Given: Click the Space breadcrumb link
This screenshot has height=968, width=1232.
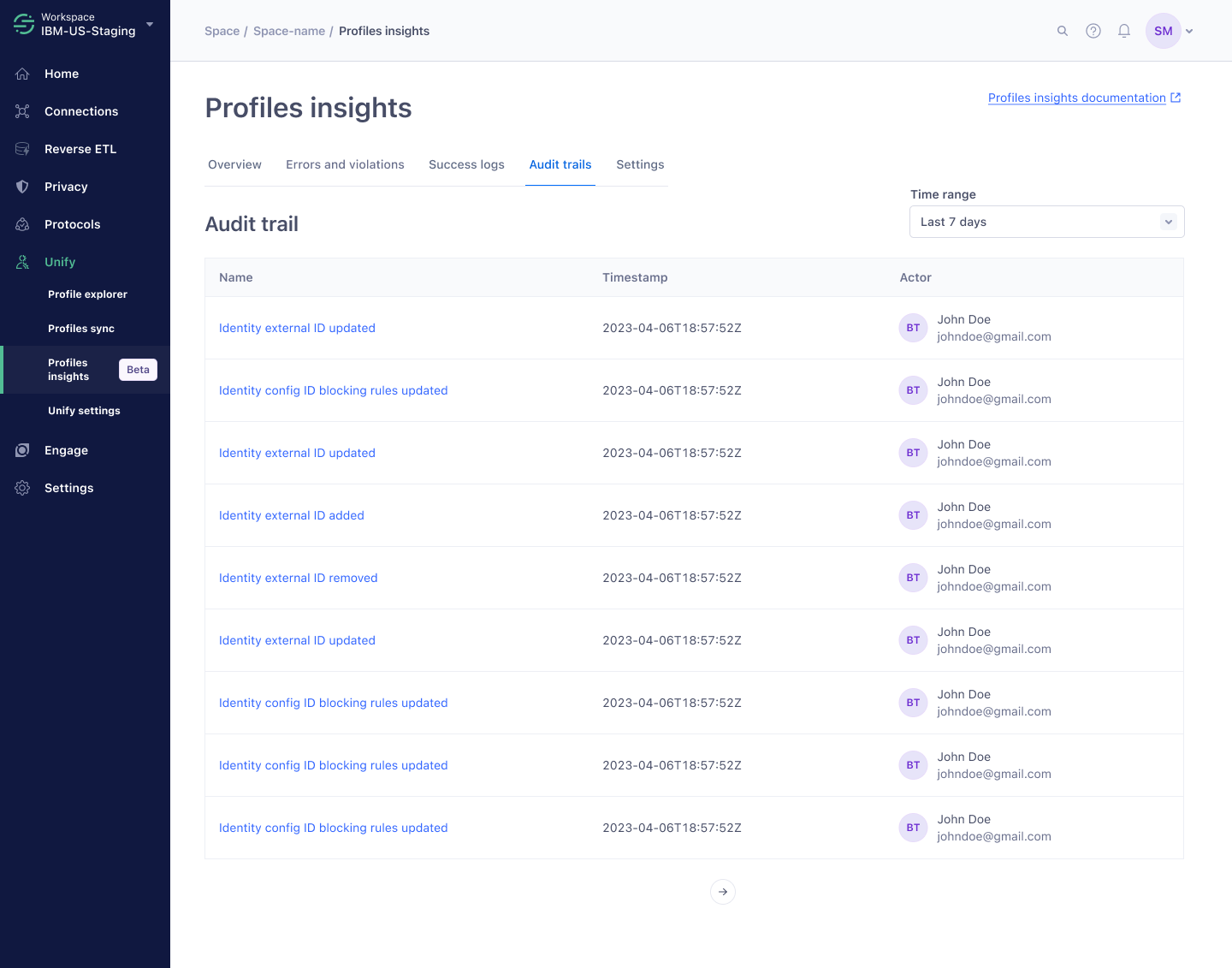Looking at the screenshot, I should click(222, 31).
